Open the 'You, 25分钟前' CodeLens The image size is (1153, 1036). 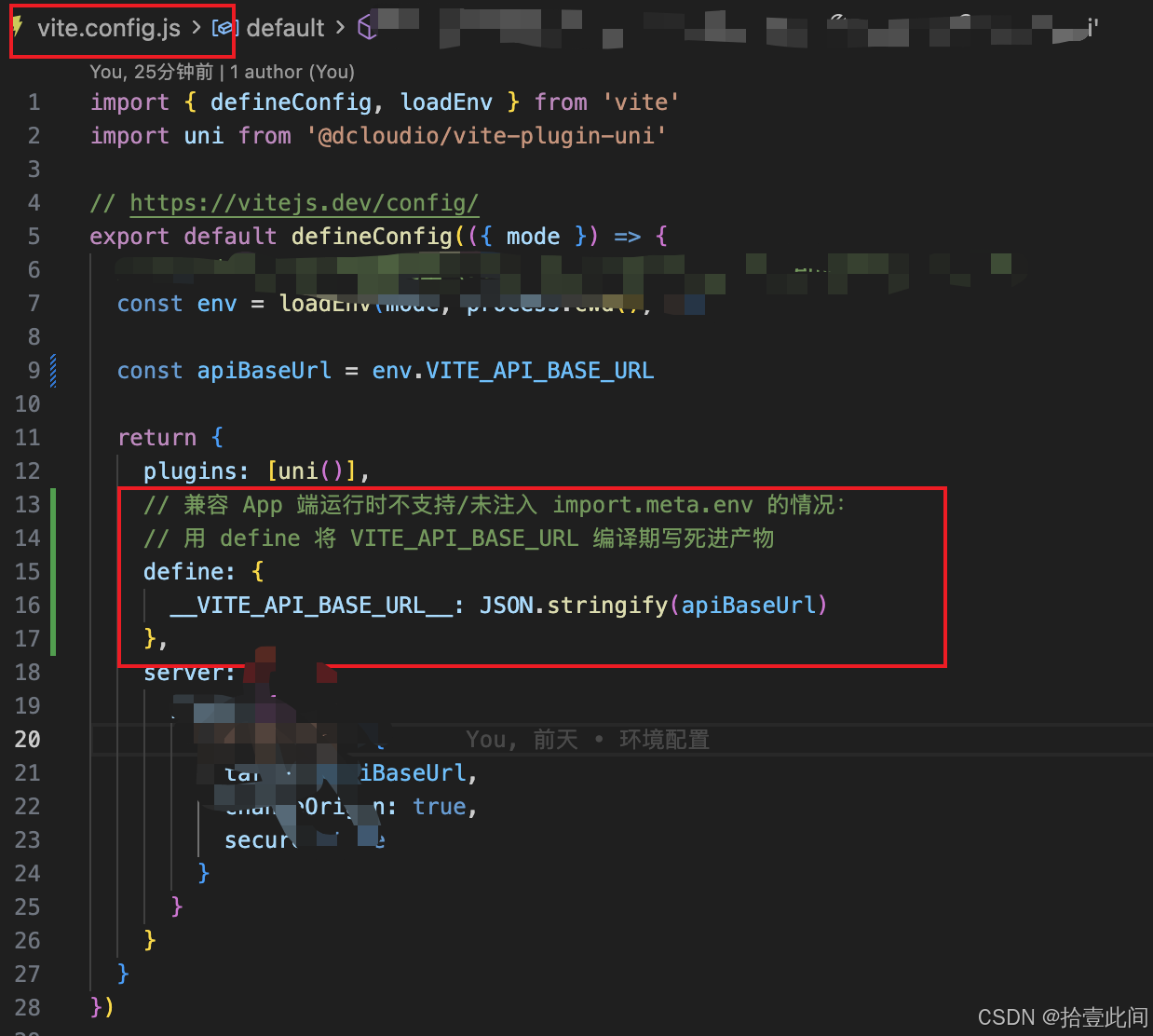(152, 72)
